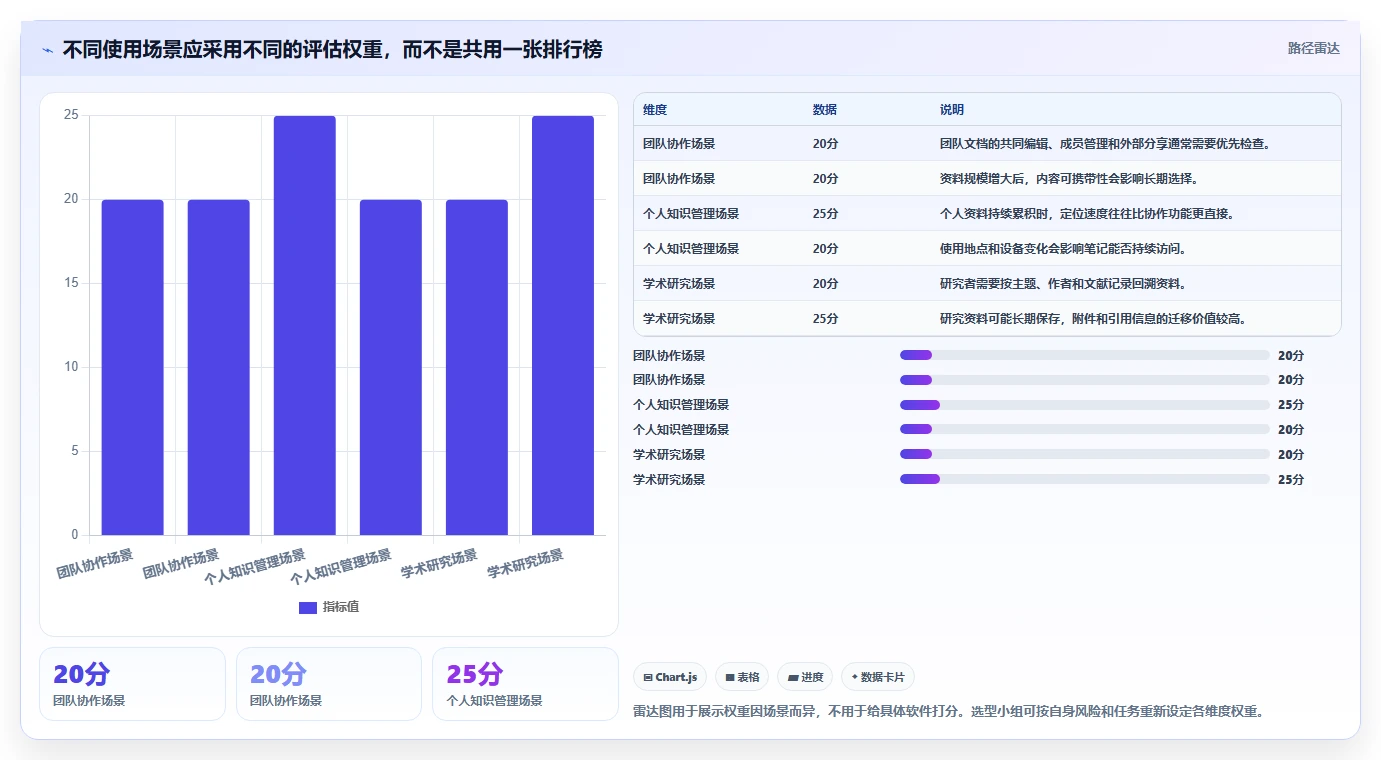Click the y-axis label 15 on chart

click(71, 283)
